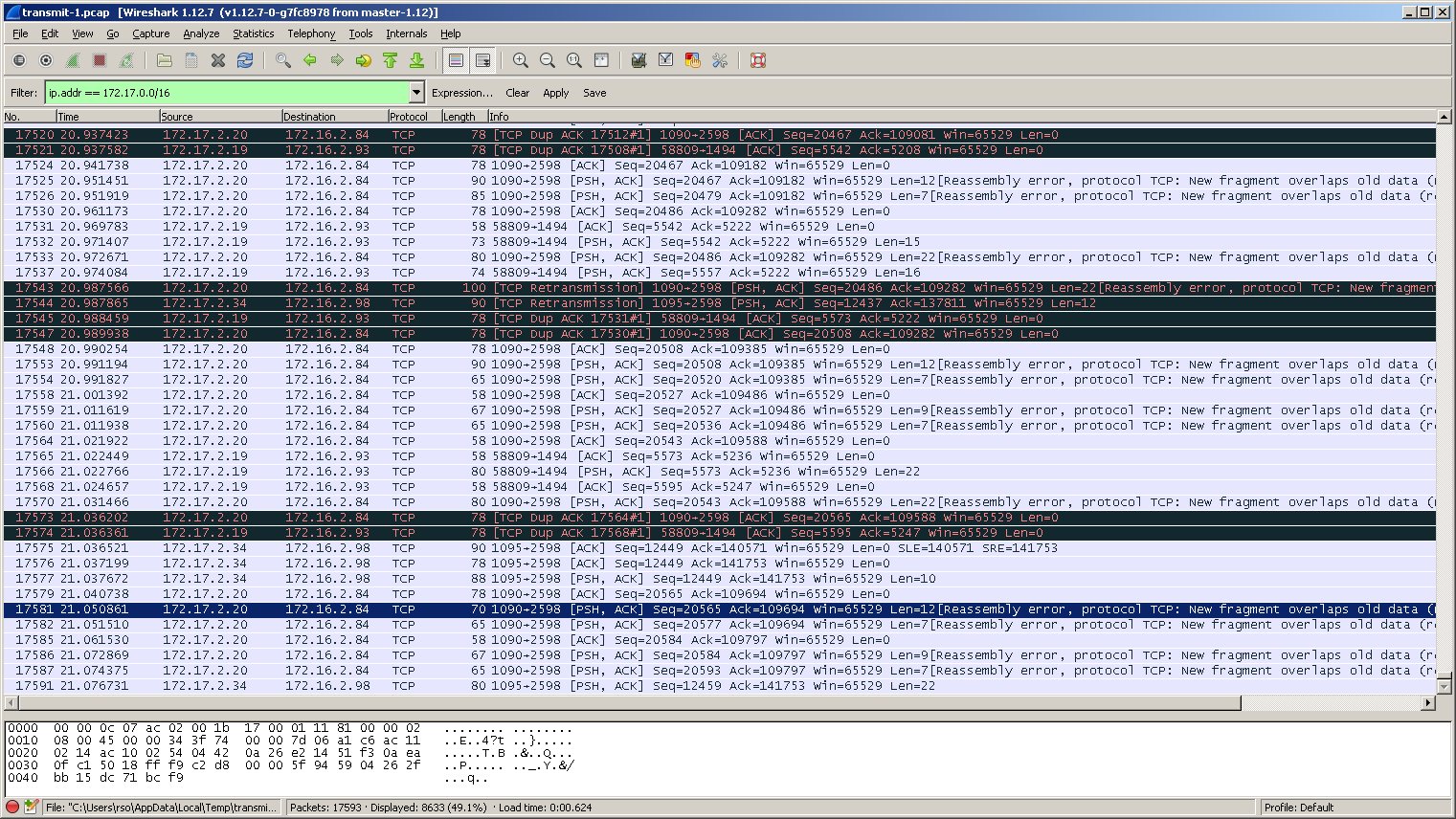Open coloring rules icon

click(x=693, y=60)
